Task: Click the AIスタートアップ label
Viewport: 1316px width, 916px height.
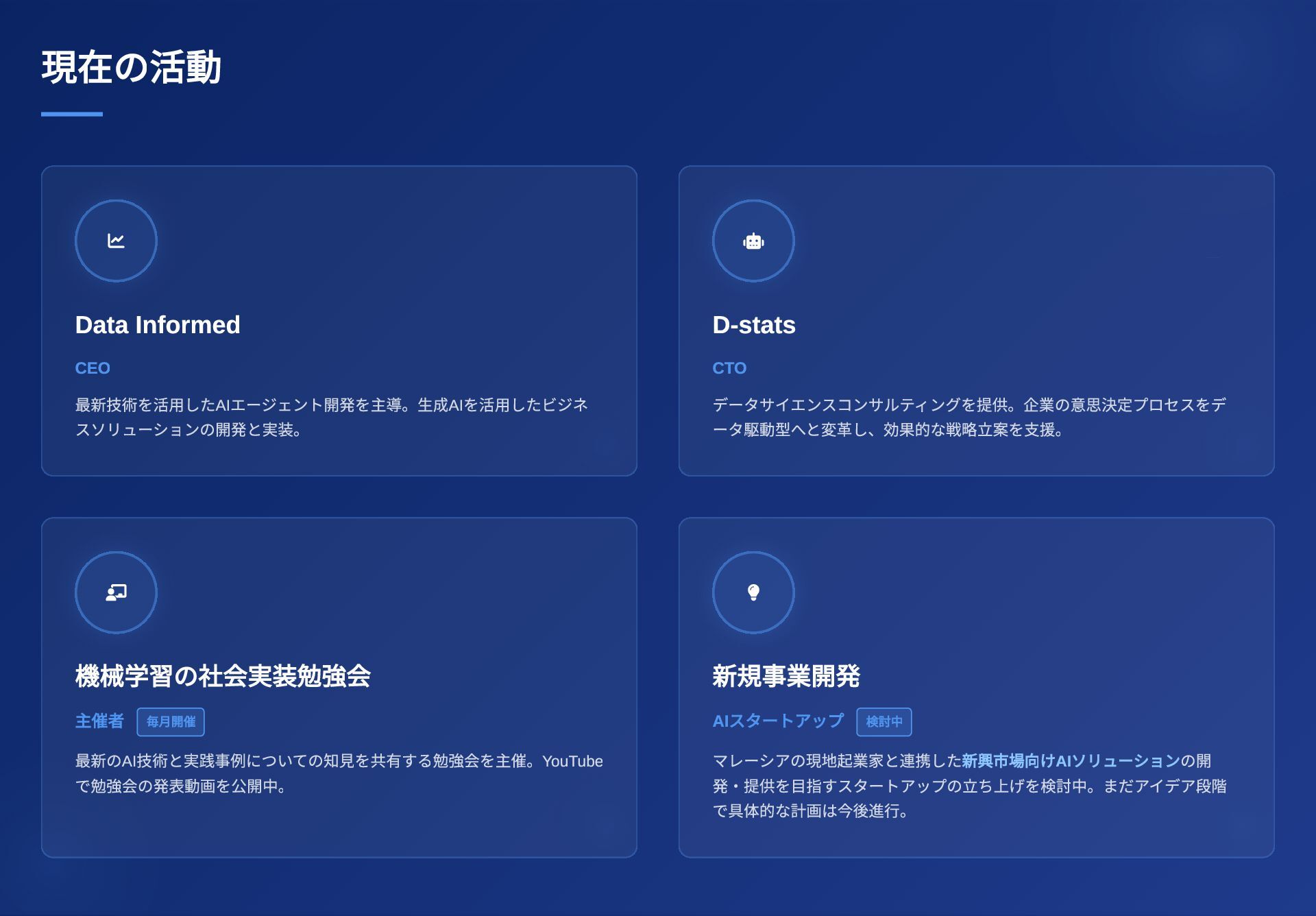Action: 778,721
